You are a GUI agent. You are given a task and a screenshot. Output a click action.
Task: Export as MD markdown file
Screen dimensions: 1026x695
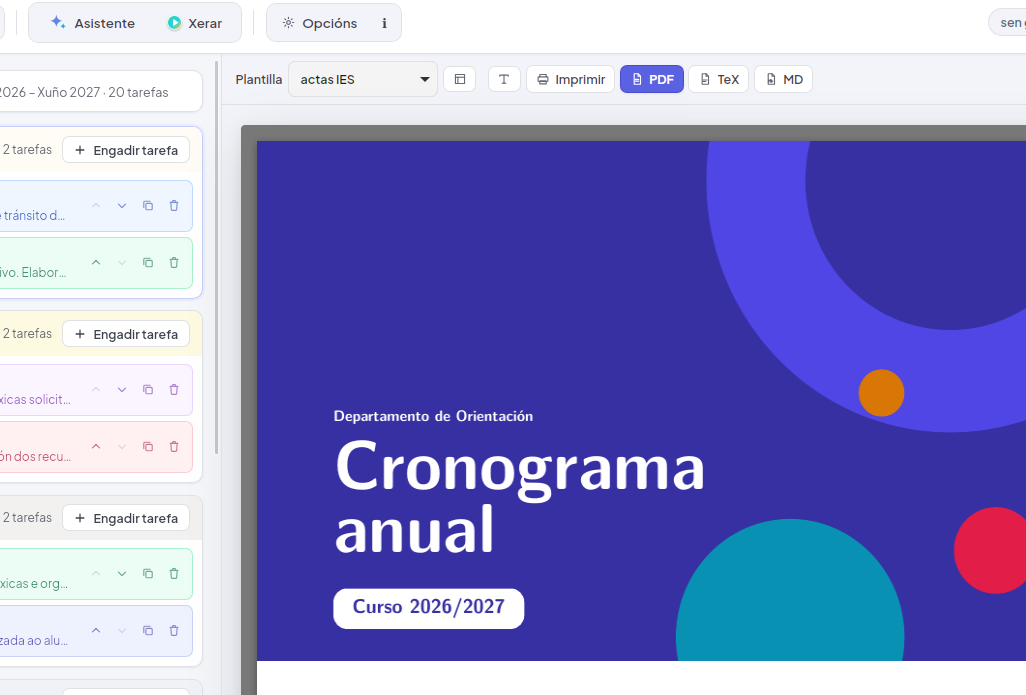click(783, 79)
